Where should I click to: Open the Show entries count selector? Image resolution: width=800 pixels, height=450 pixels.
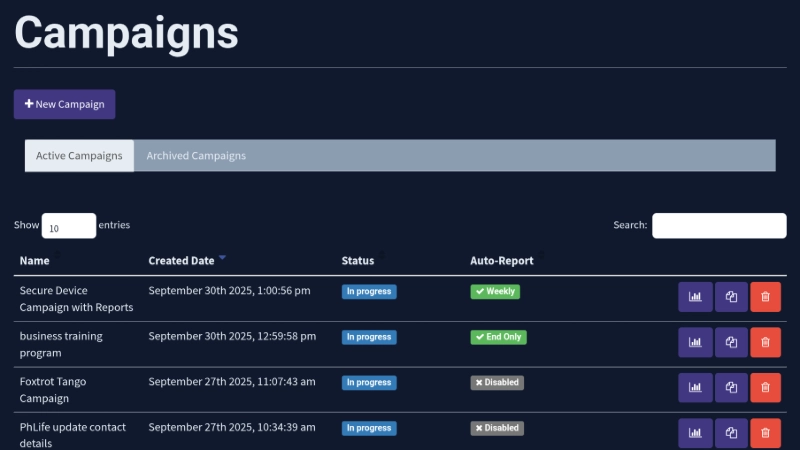point(69,226)
